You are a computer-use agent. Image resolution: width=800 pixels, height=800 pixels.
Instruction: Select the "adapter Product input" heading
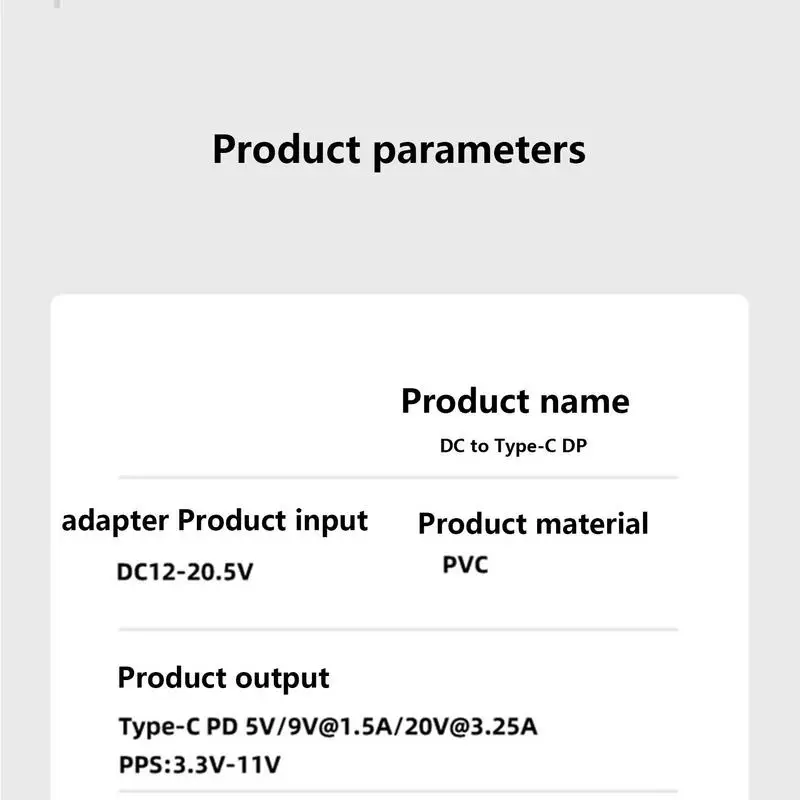(x=215, y=521)
